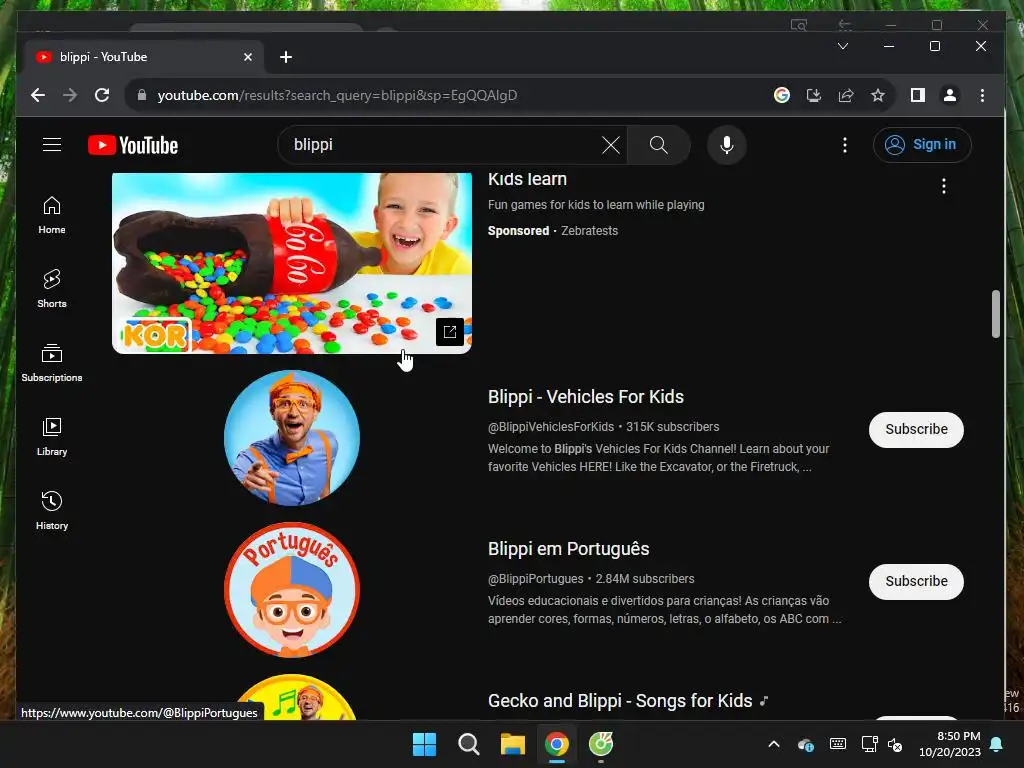Click the address bar URL

337,95
